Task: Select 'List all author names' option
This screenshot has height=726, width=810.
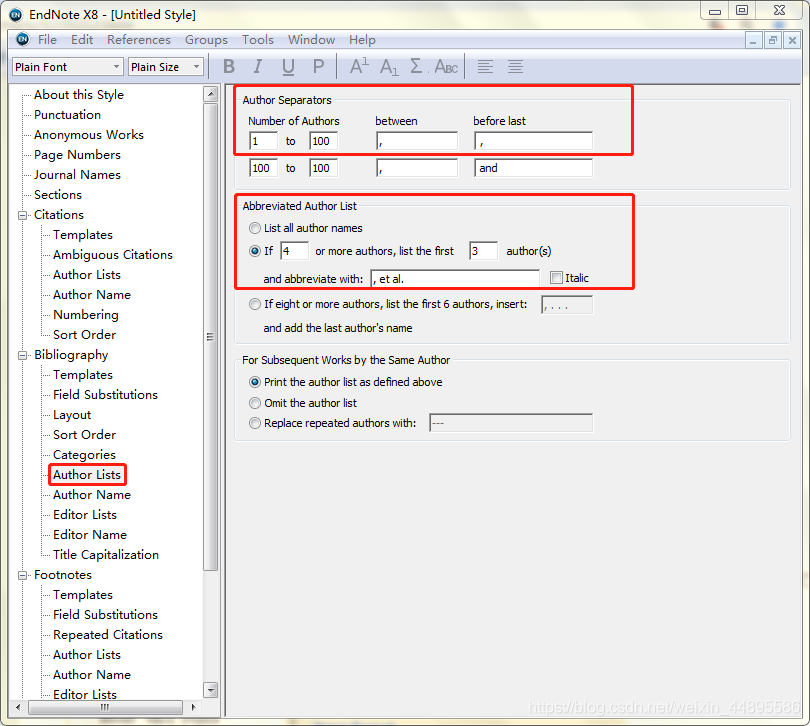Action: click(x=255, y=228)
